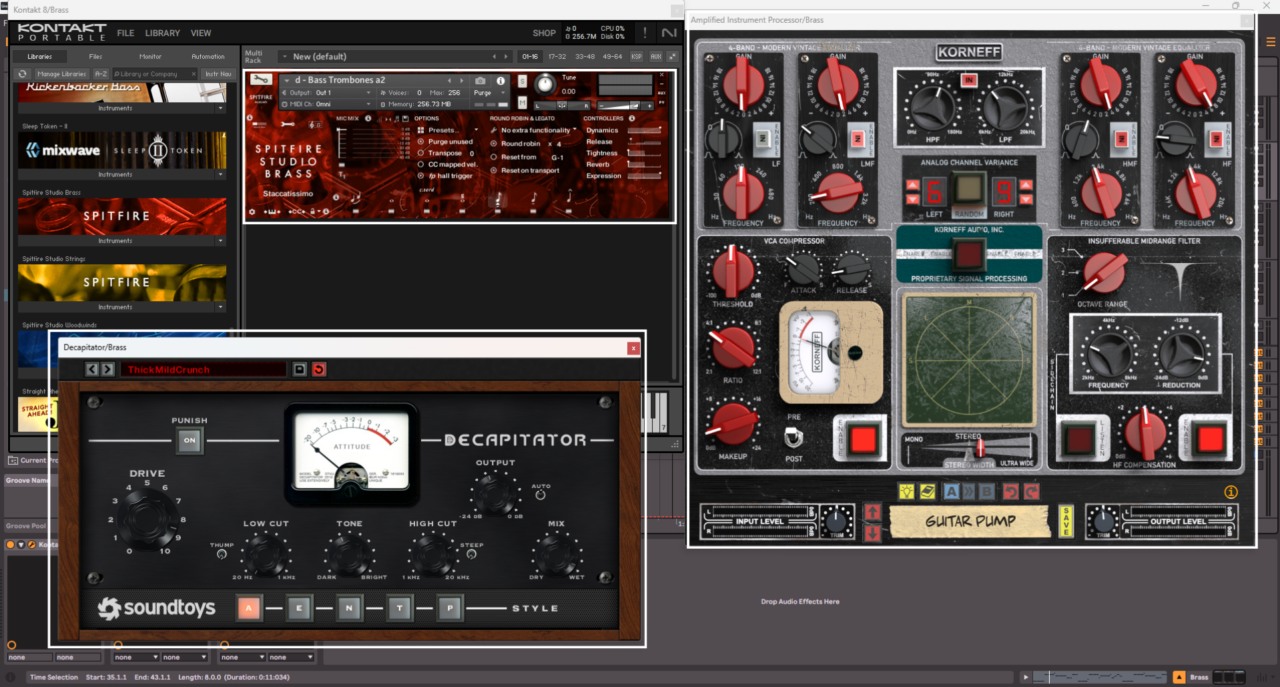The height and width of the screenshot is (687, 1280).
Task: Click Manage Libraries button
Action: coord(61,74)
